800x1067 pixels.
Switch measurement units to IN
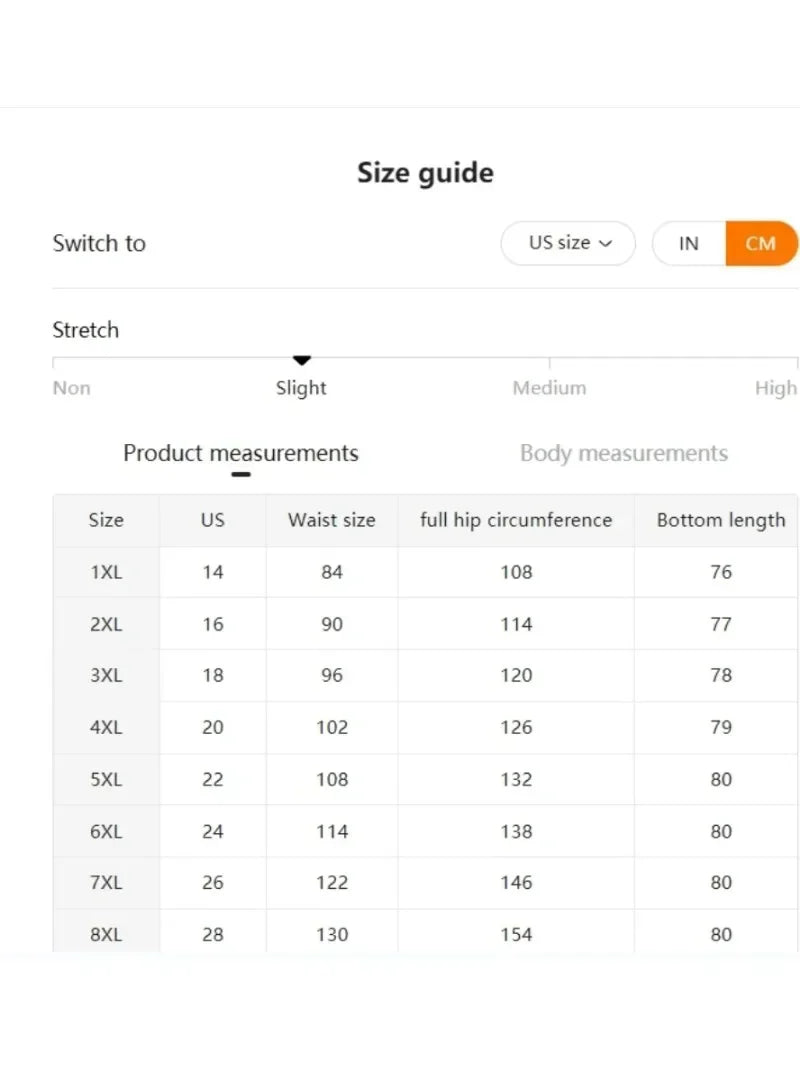pos(687,243)
